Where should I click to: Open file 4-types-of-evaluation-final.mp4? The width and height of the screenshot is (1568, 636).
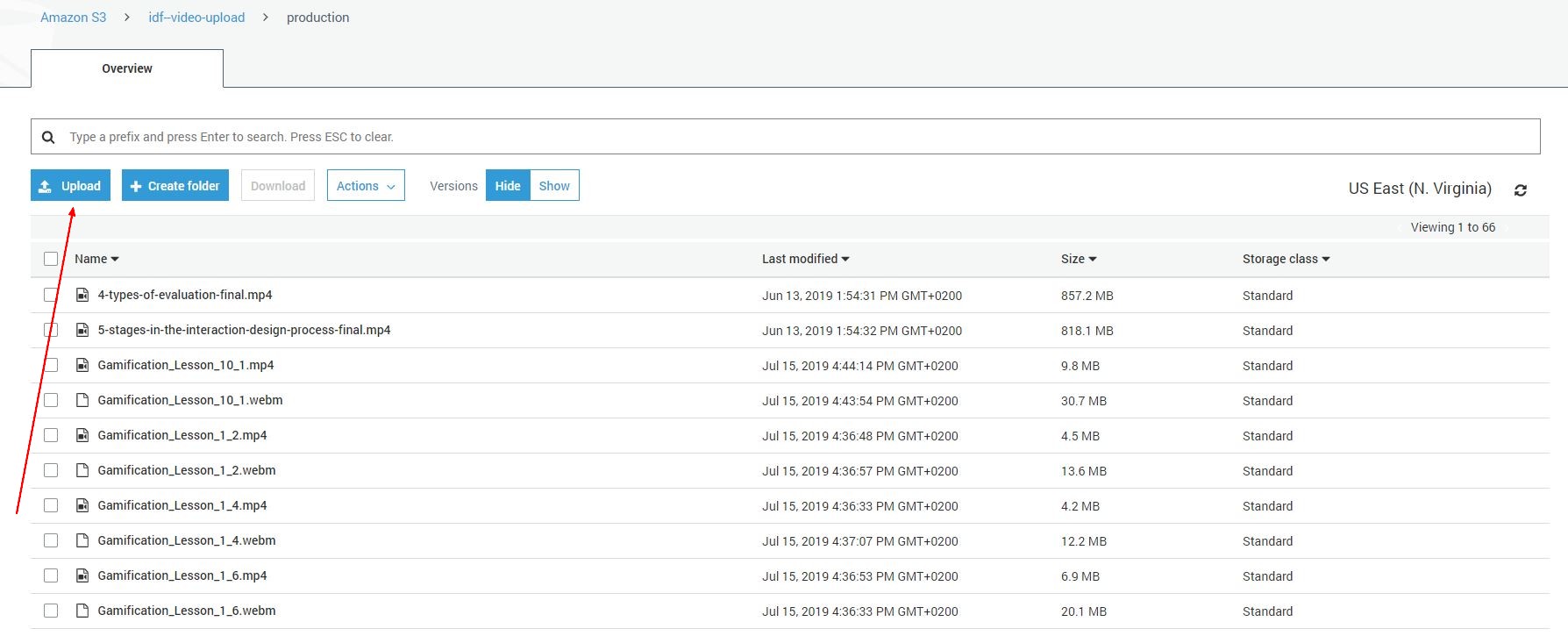[185, 295]
